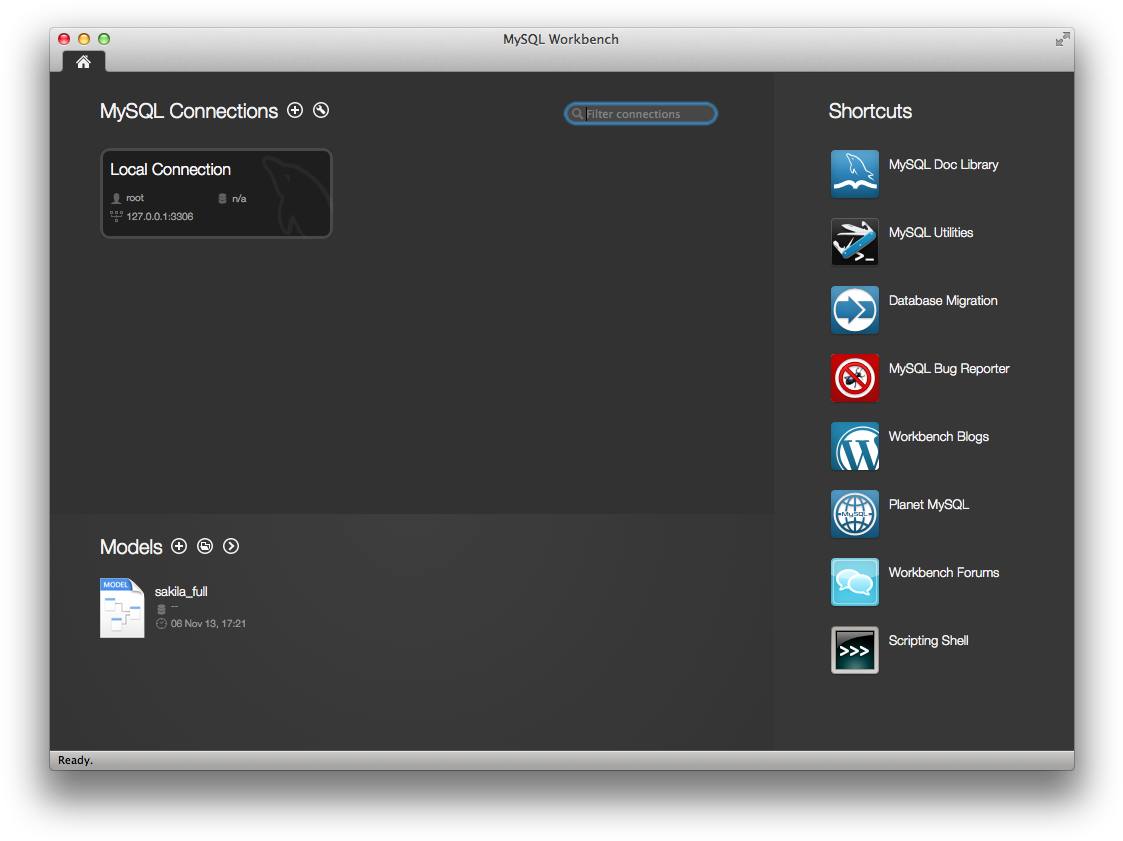Click the Models heading

(x=131, y=547)
